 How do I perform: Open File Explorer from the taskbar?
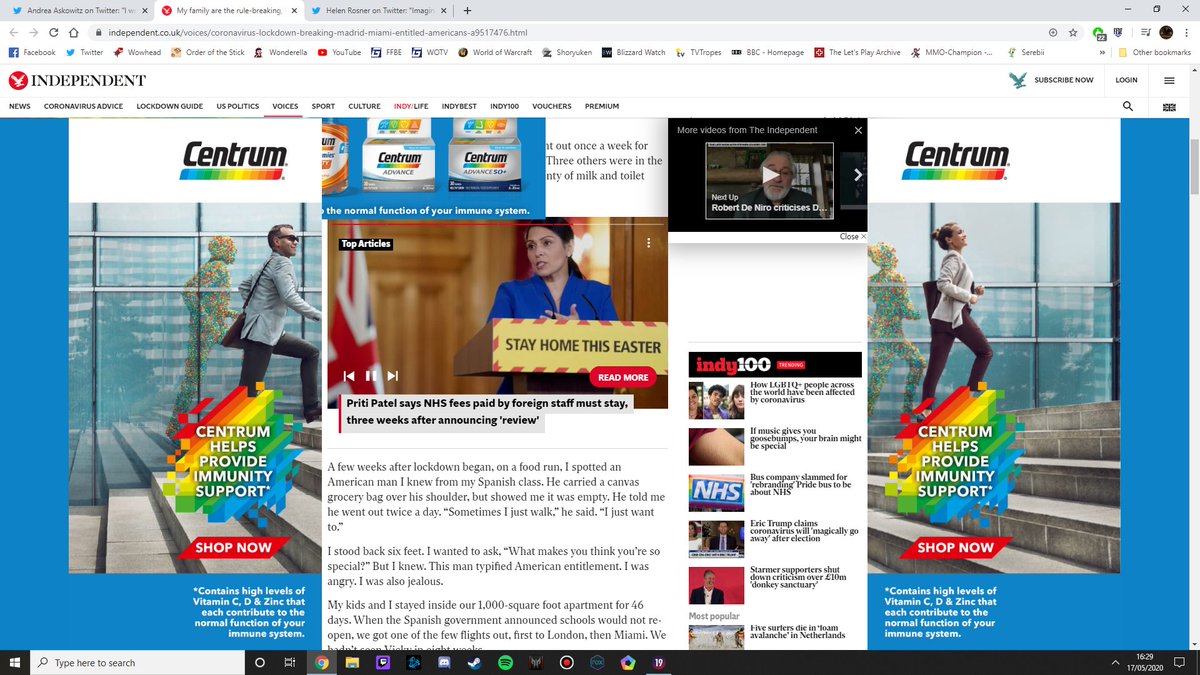click(x=351, y=662)
